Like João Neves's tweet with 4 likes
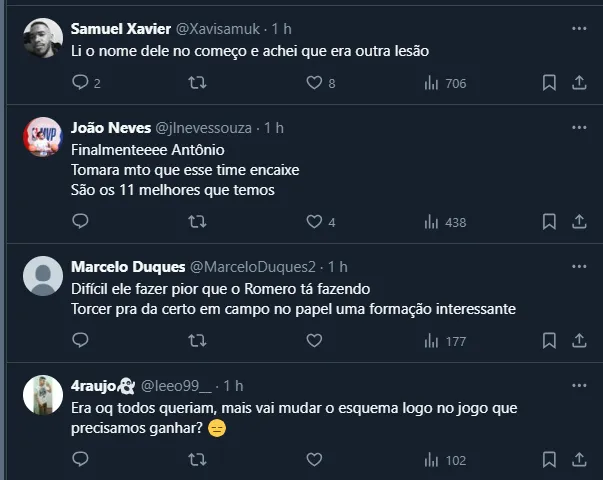Viewport: 603px width, 480px height. tap(314, 222)
